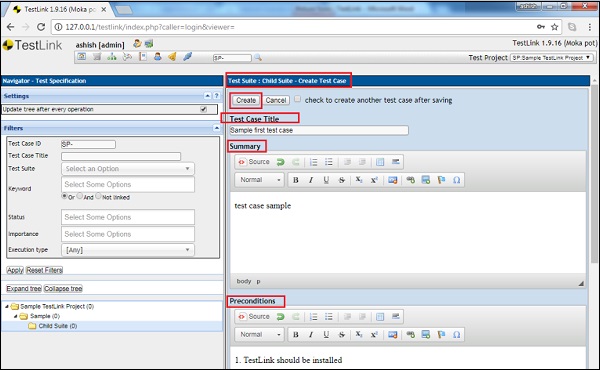Image resolution: width=600 pixels, height=370 pixels.
Task: Open Events horn icon in TestLink toolbar
Action: (172, 57)
